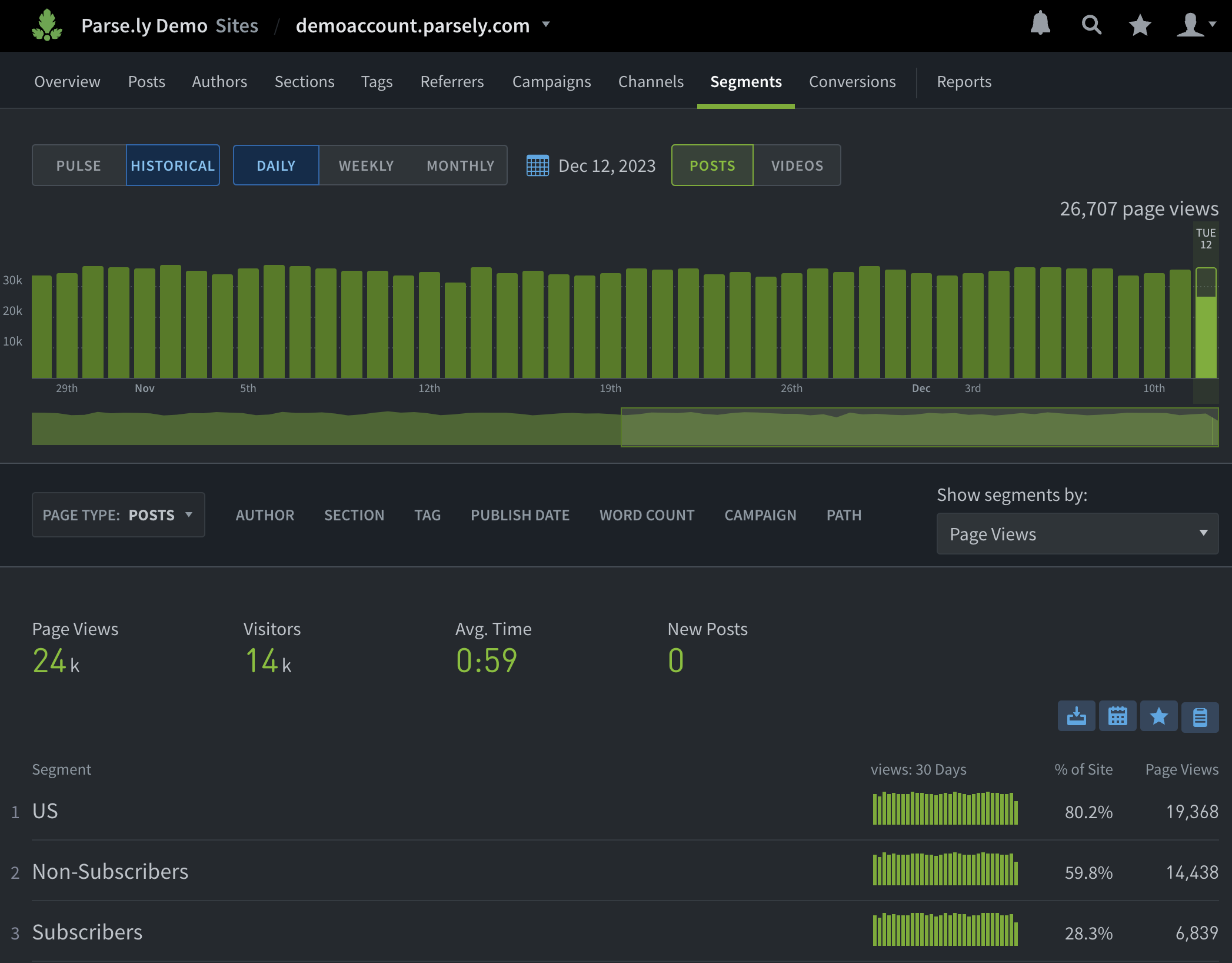The height and width of the screenshot is (963, 1232).
Task: Select WEEKLY time granularity
Action: click(x=366, y=165)
